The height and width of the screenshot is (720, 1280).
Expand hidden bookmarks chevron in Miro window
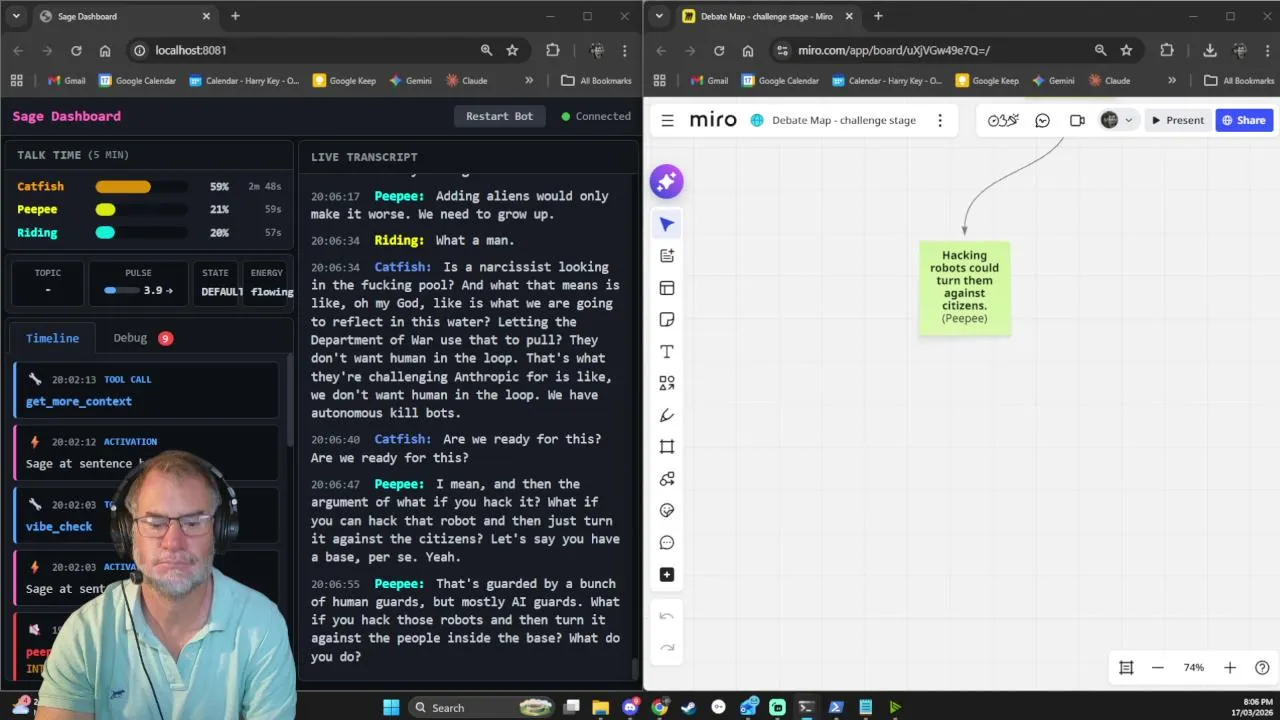[1172, 81]
